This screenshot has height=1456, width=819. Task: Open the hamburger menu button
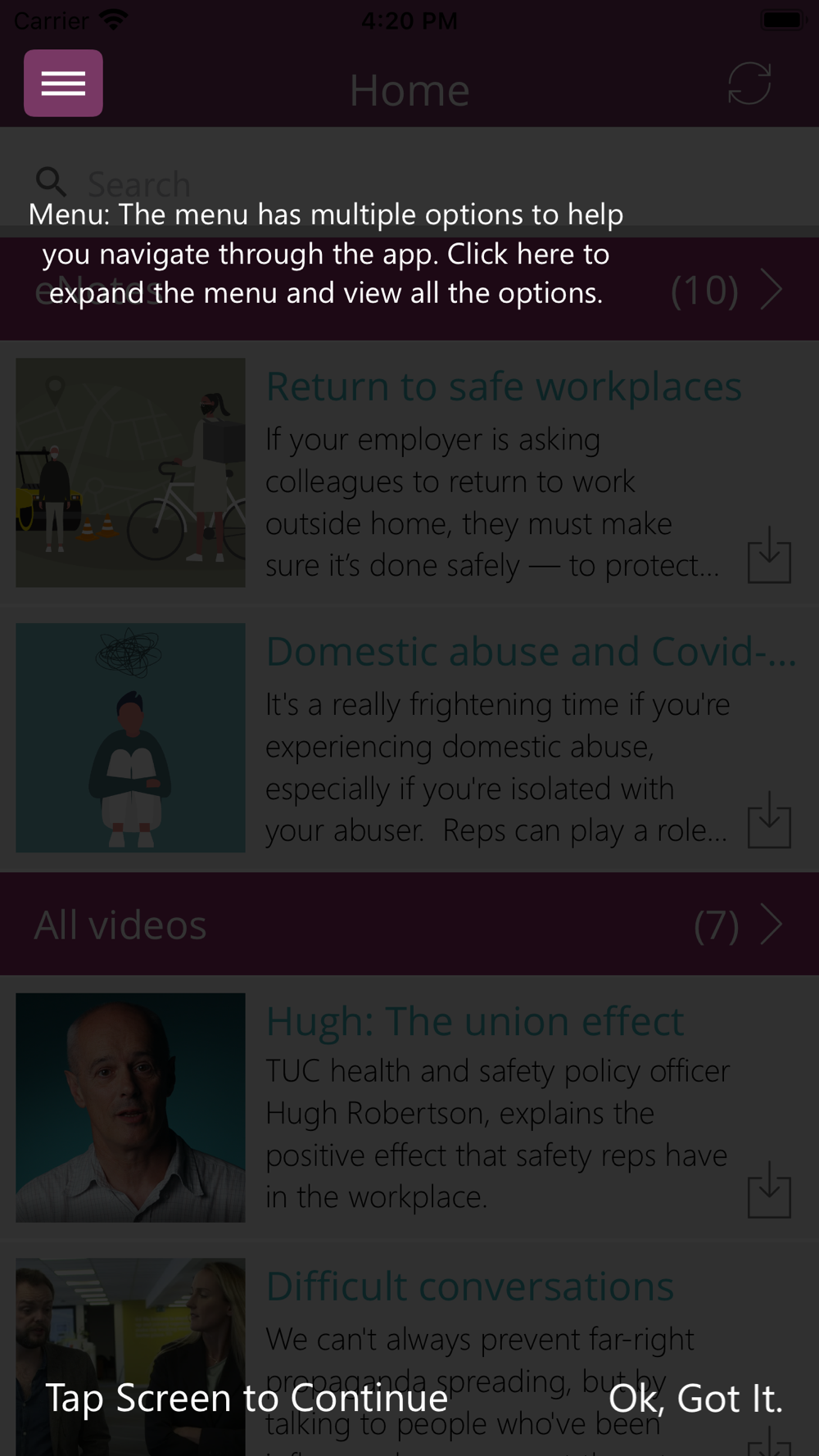63,83
